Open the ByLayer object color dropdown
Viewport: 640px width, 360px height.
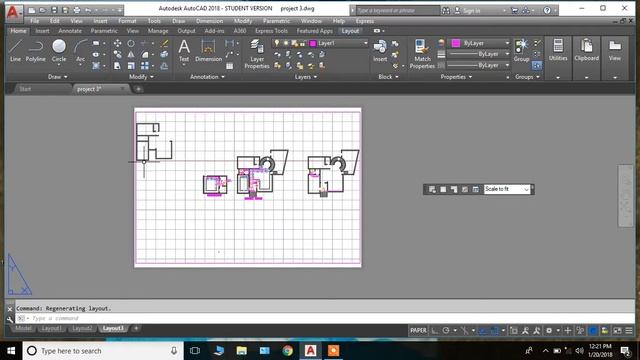pyautogui.click(x=480, y=43)
